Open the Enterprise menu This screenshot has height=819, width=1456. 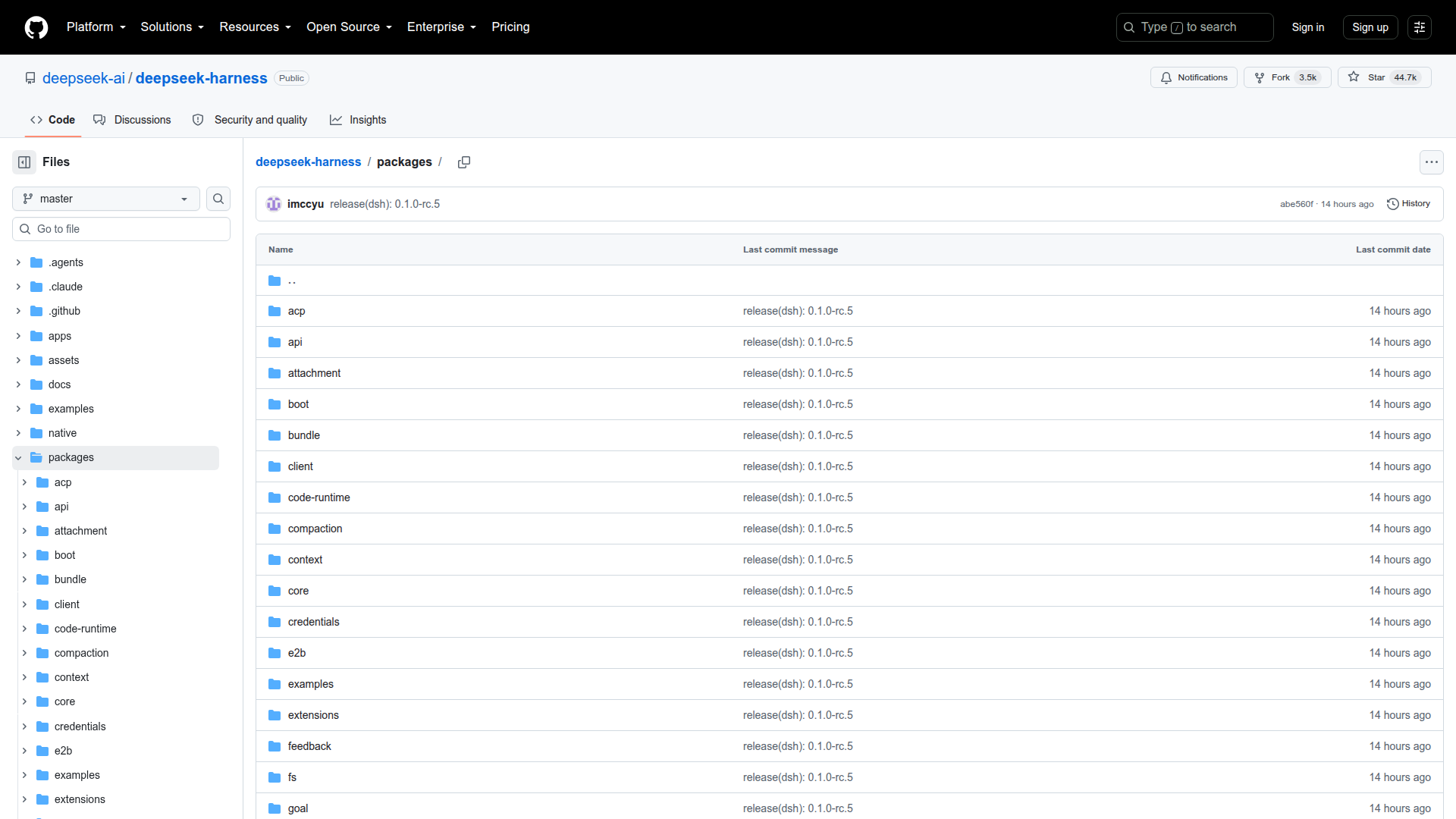coord(442,27)
